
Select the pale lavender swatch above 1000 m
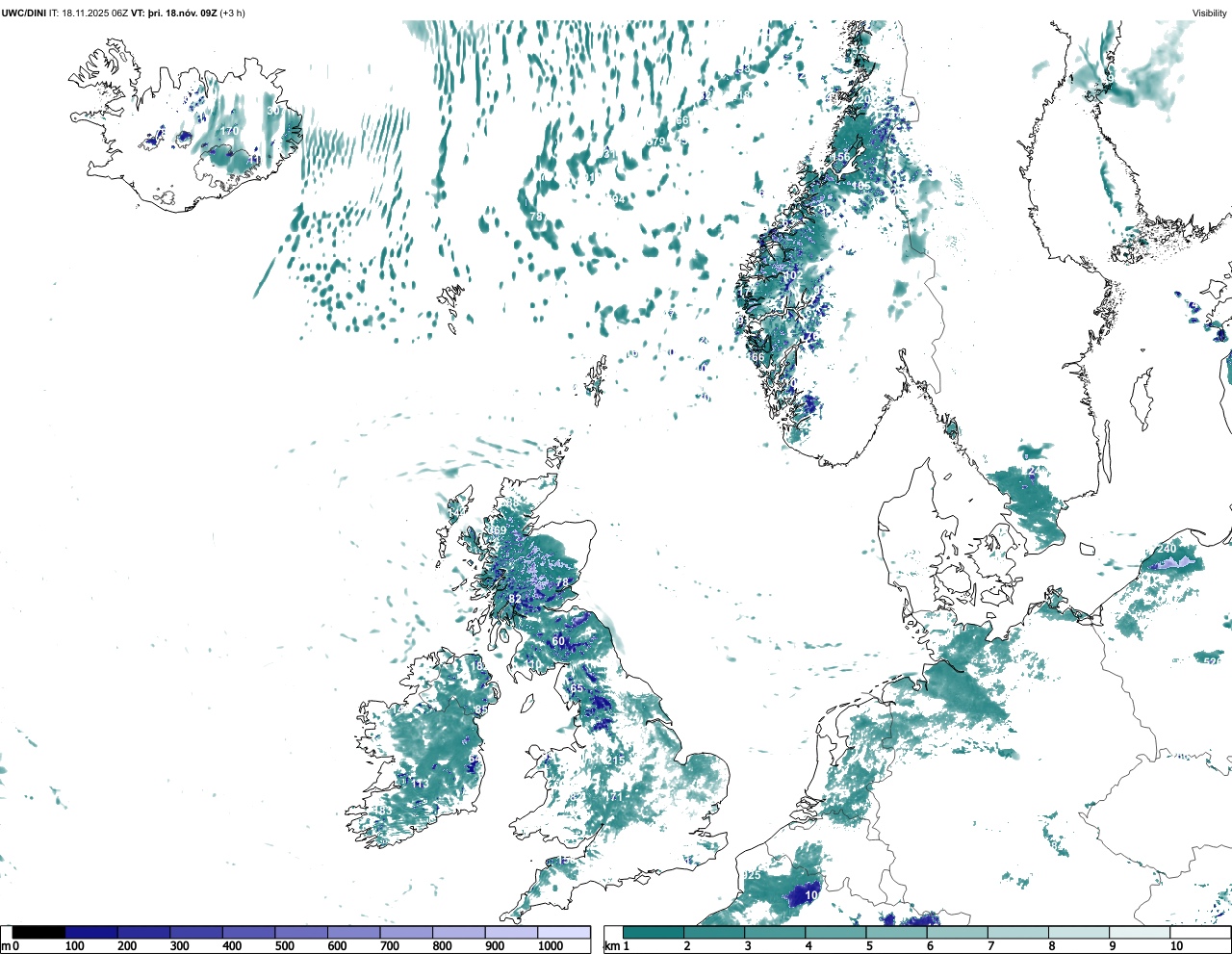pos(563,932)
